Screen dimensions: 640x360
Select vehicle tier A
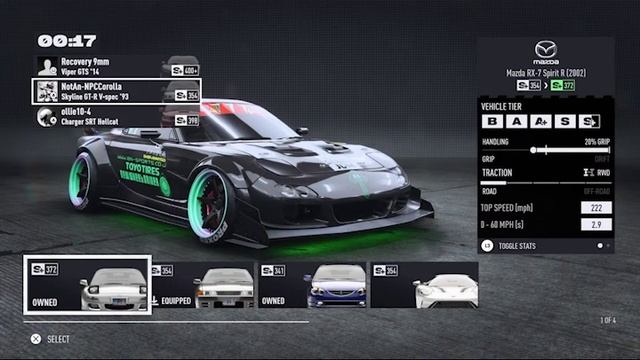click(x=516, y=121)
